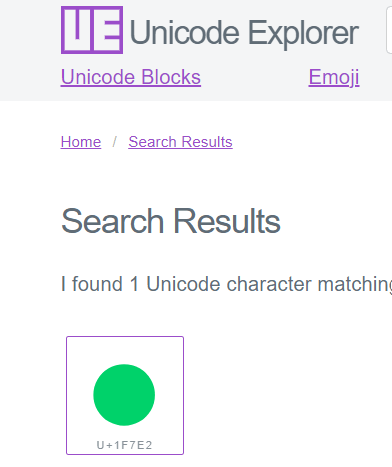Open the Unicode Blocks navigation link
392x467 pixels.
(x=131, y=77)
